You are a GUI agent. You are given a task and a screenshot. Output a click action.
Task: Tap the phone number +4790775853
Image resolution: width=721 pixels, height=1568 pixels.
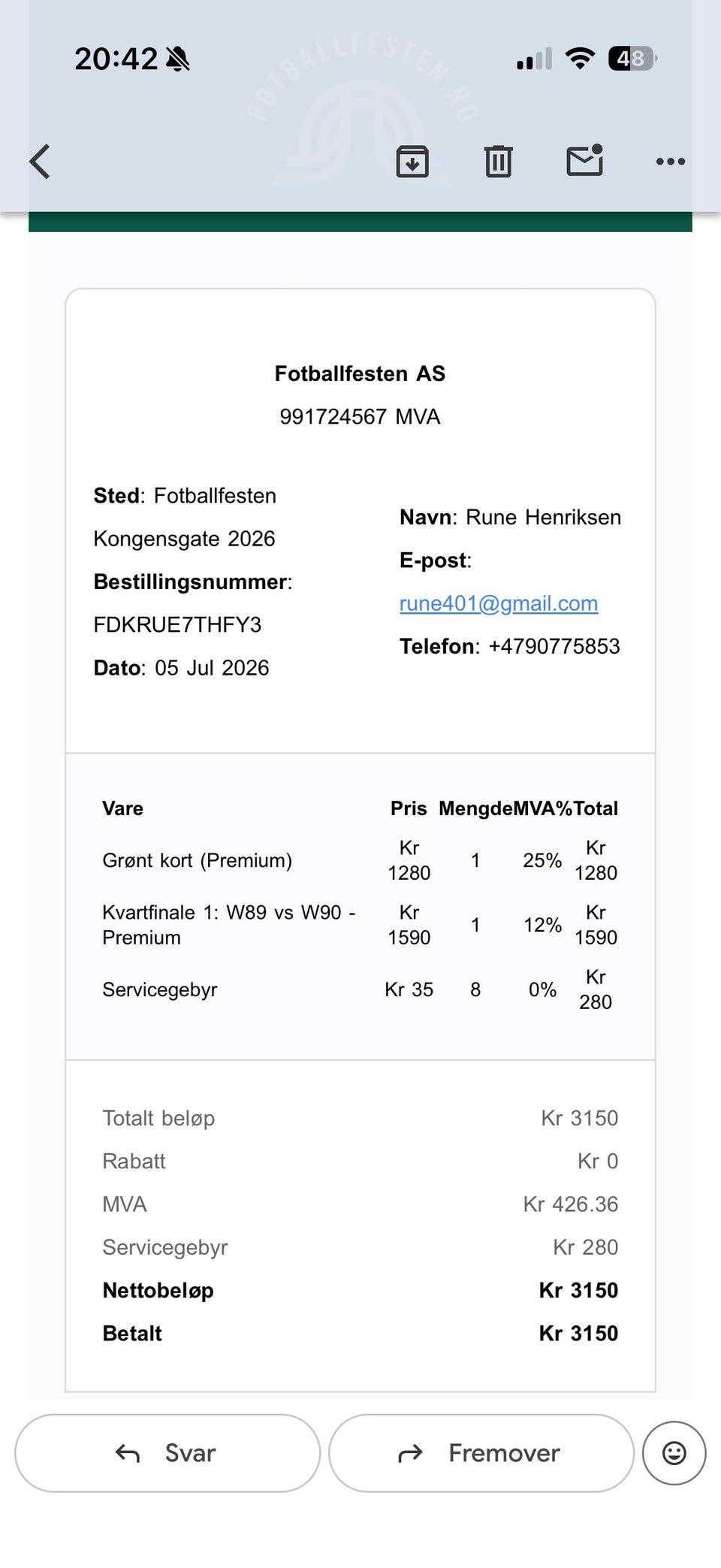[x=554, y=646]
